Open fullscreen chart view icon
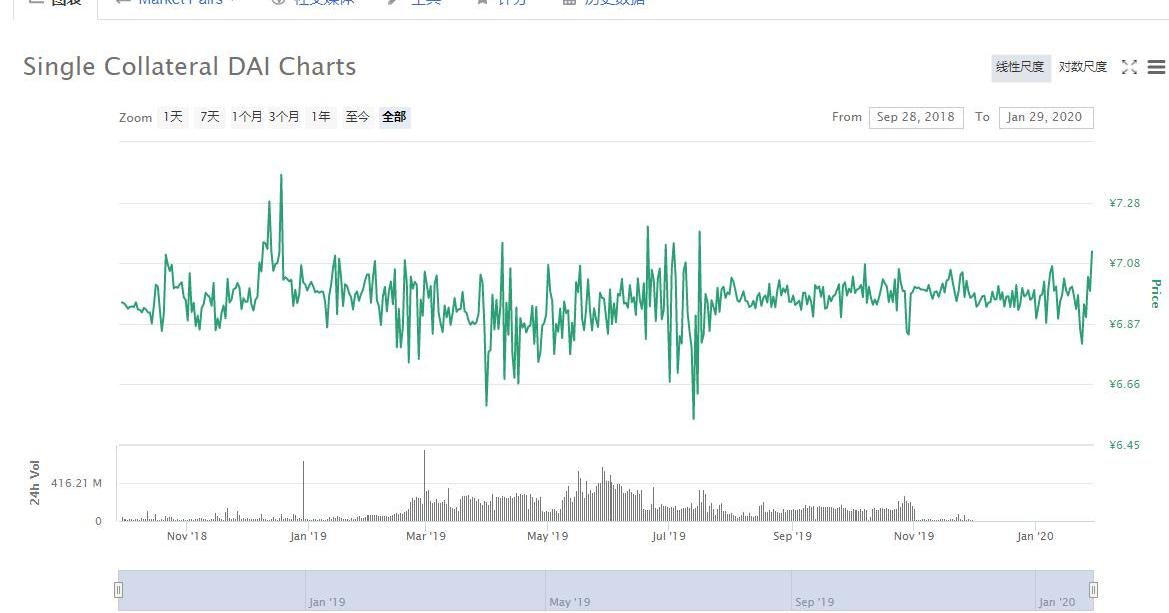This screenshot has width=1169, height=613. (x=1129, y=67)
